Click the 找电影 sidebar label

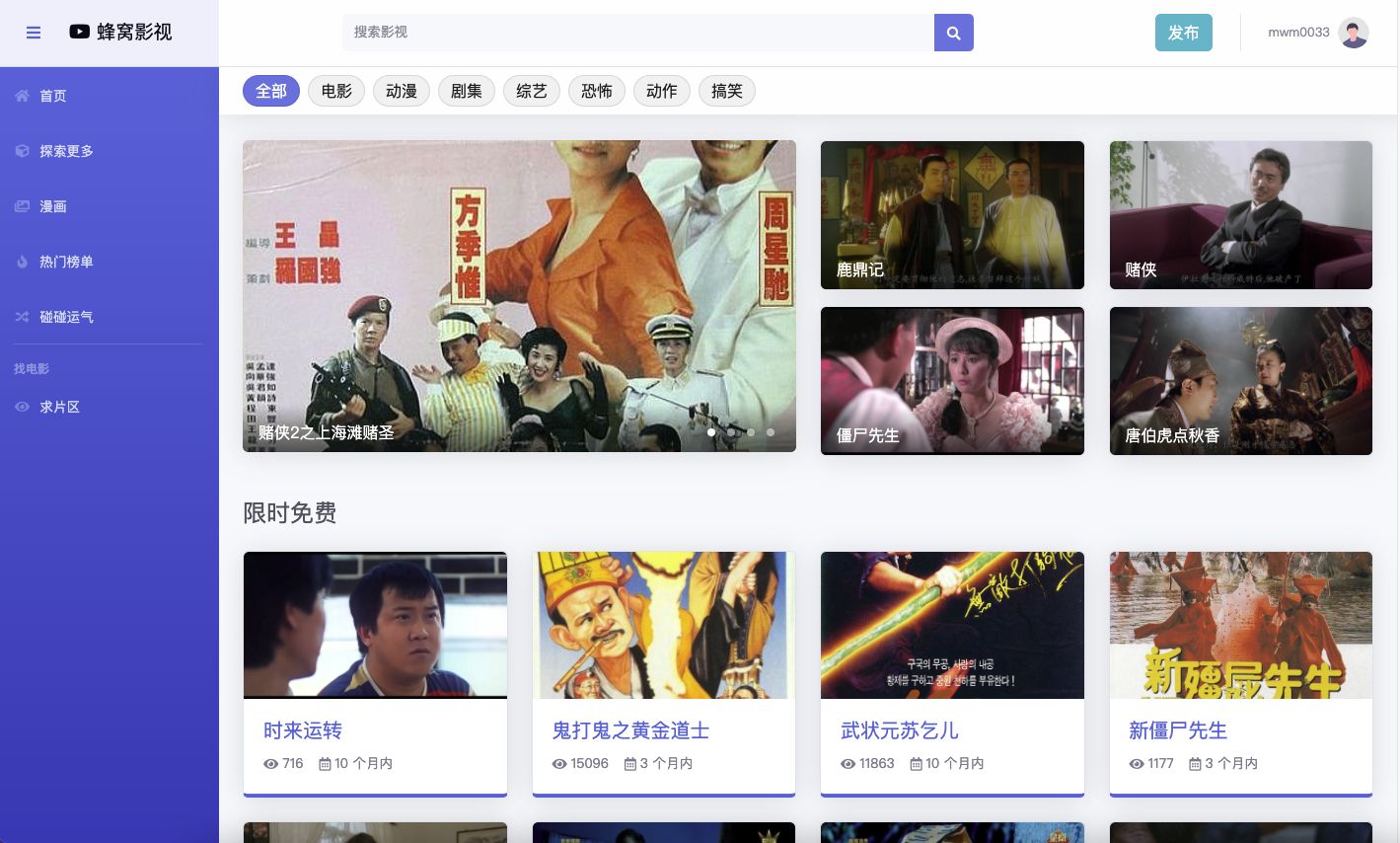click(32, 369)
